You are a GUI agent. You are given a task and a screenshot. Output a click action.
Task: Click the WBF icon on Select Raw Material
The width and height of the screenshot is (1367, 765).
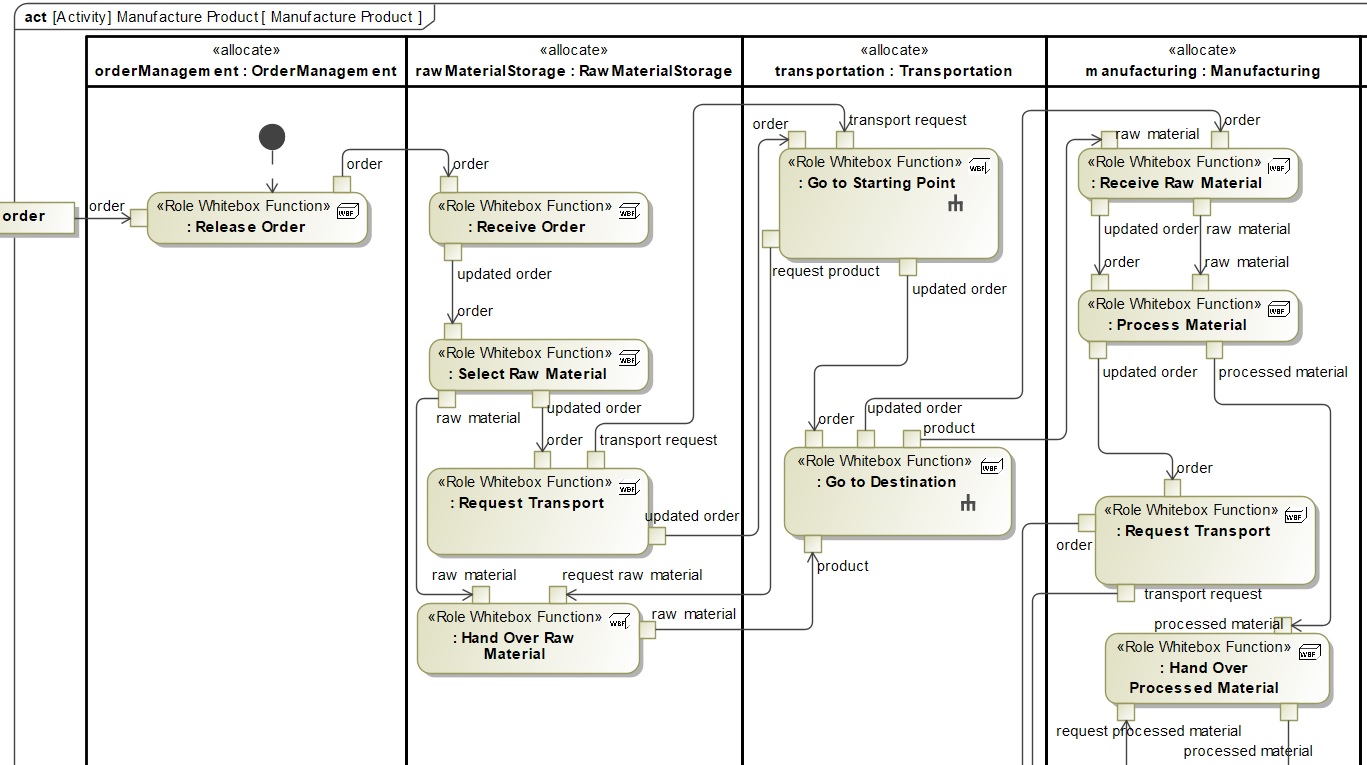[629, 358]
